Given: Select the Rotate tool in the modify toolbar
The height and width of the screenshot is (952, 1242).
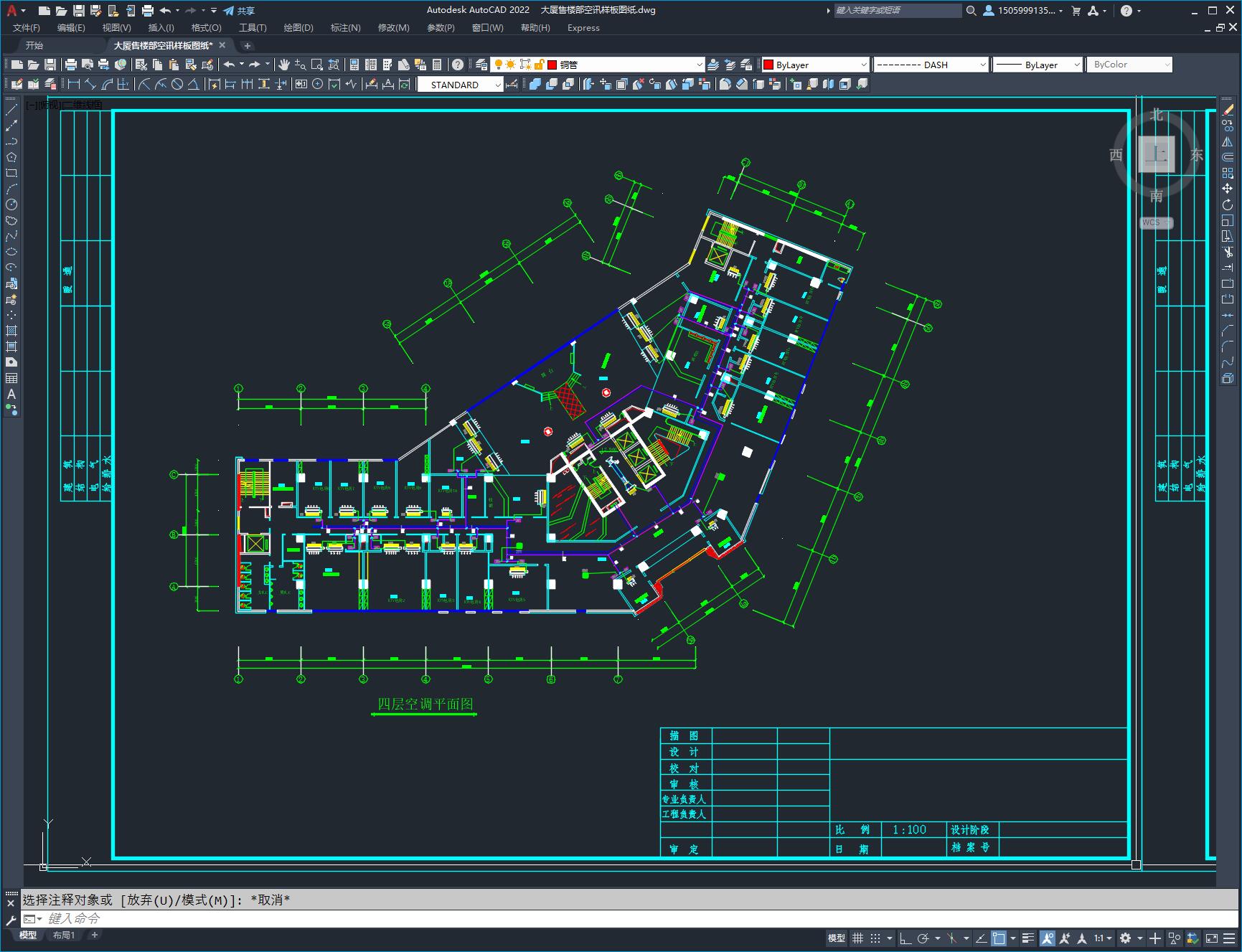Looking at the screenshot, I should tap(1228, 204).
